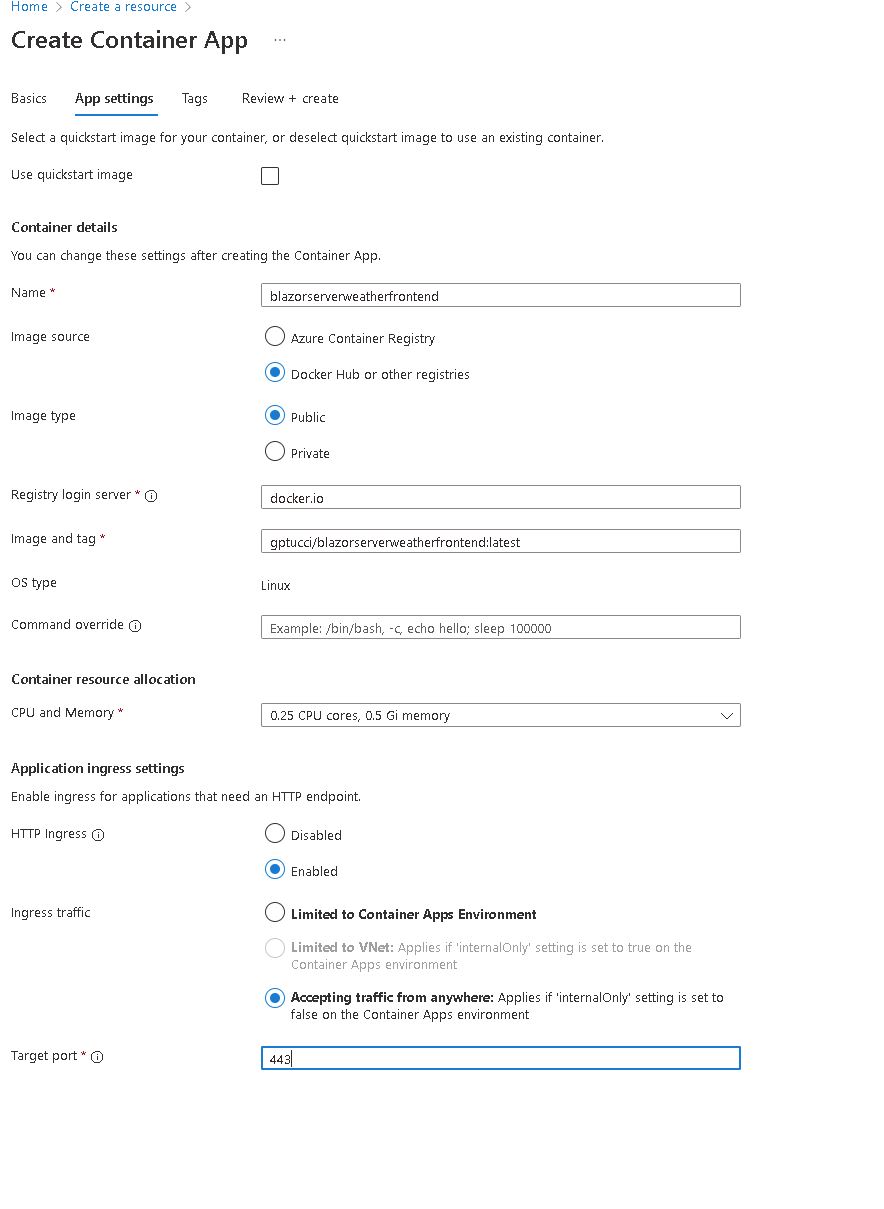884x1209 pixels.
Task: Switch to the Basics tab
Action: (x=29, y=98)
